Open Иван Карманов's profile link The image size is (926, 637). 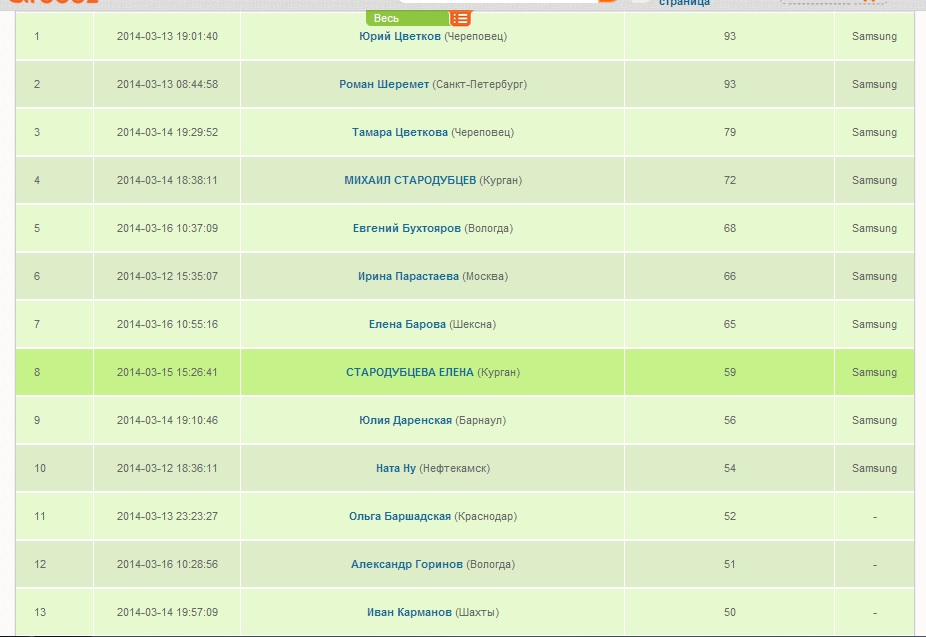pos(409,612)
